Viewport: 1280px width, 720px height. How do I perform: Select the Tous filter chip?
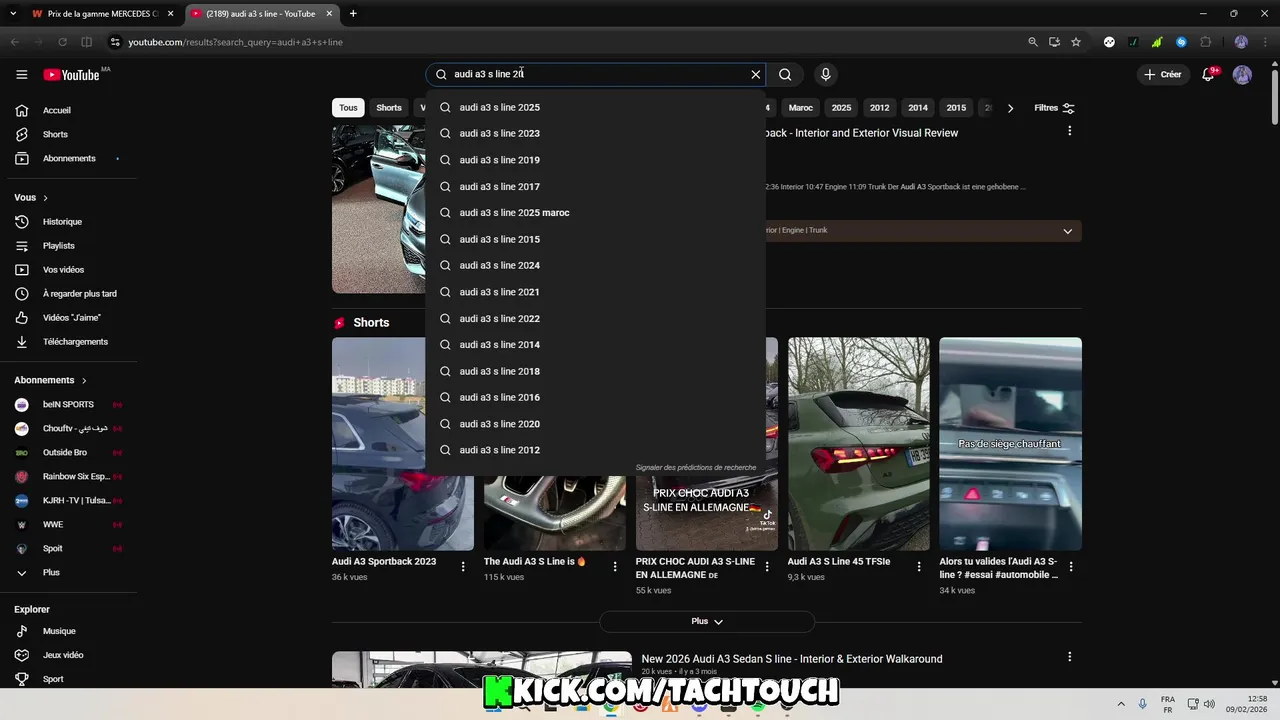348,108
